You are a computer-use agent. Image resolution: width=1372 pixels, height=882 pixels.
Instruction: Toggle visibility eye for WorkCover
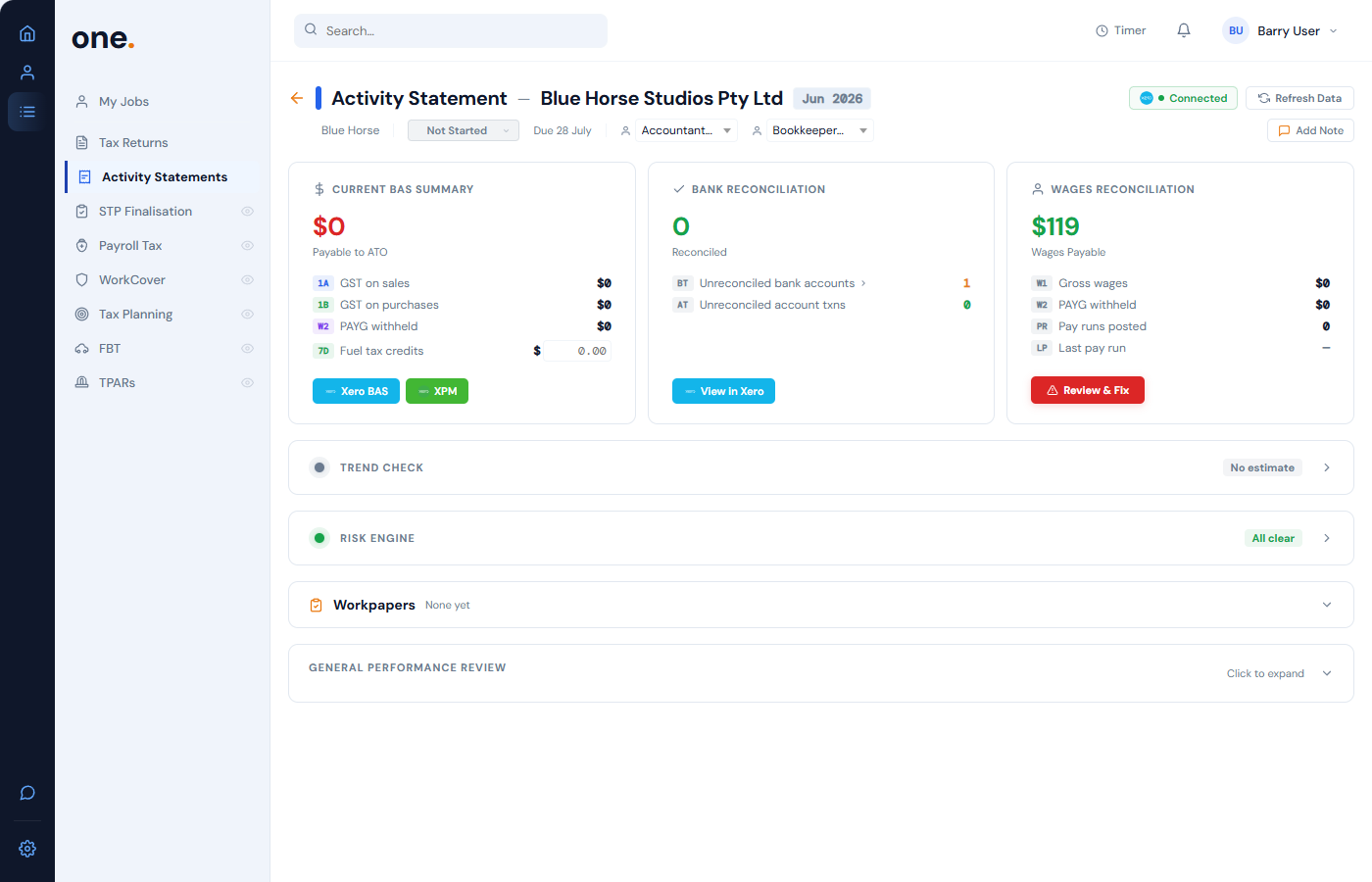(248, 280)
